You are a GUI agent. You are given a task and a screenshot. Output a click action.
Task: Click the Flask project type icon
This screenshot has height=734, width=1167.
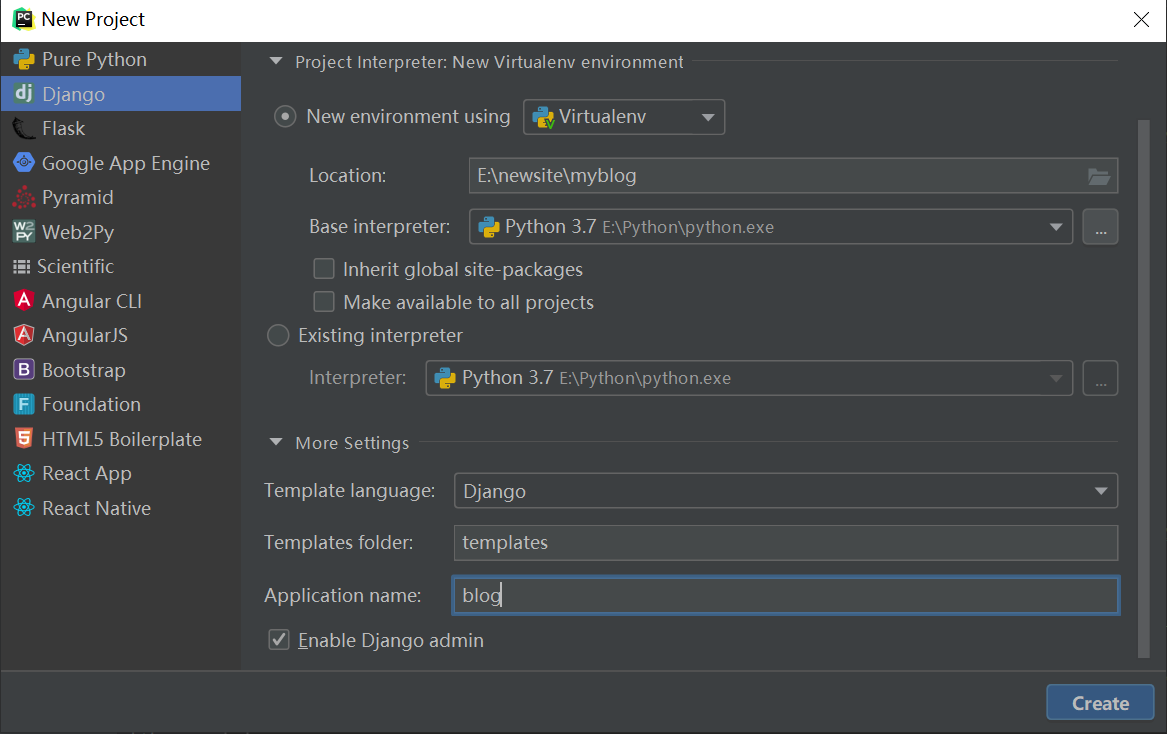tap(24, 129)
